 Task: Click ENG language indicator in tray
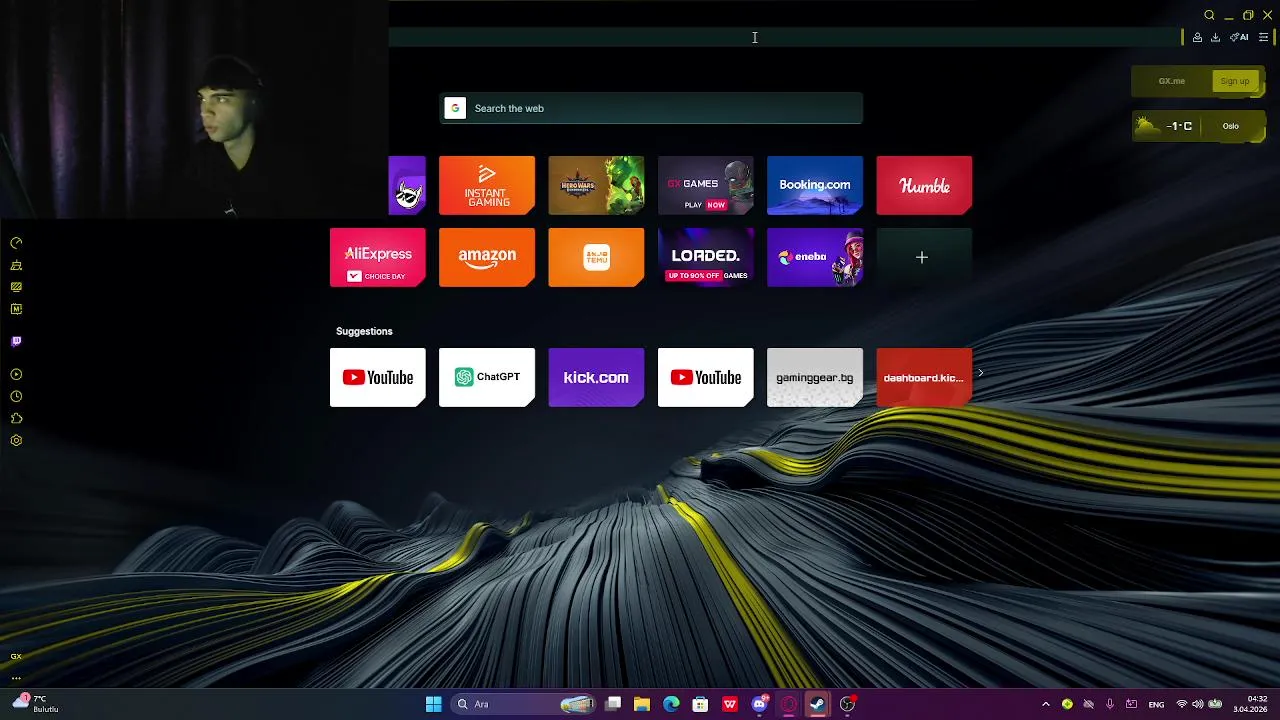coord(1156,705)
